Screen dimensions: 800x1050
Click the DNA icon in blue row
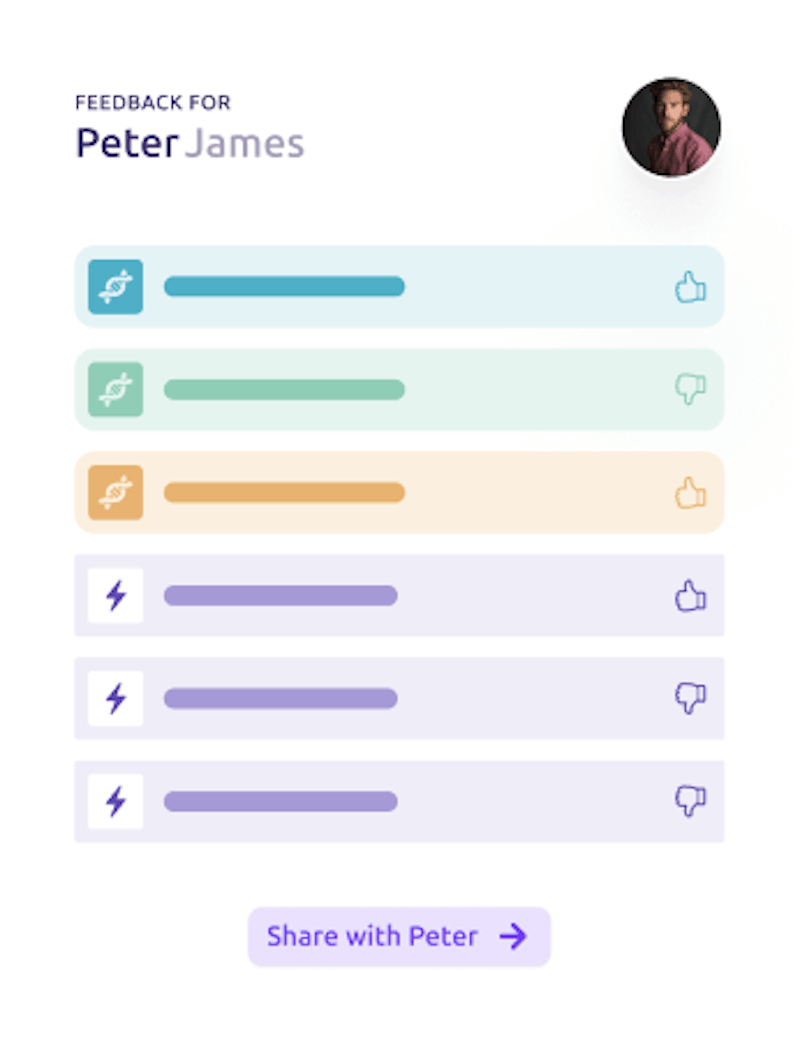(x=115, y=287)
